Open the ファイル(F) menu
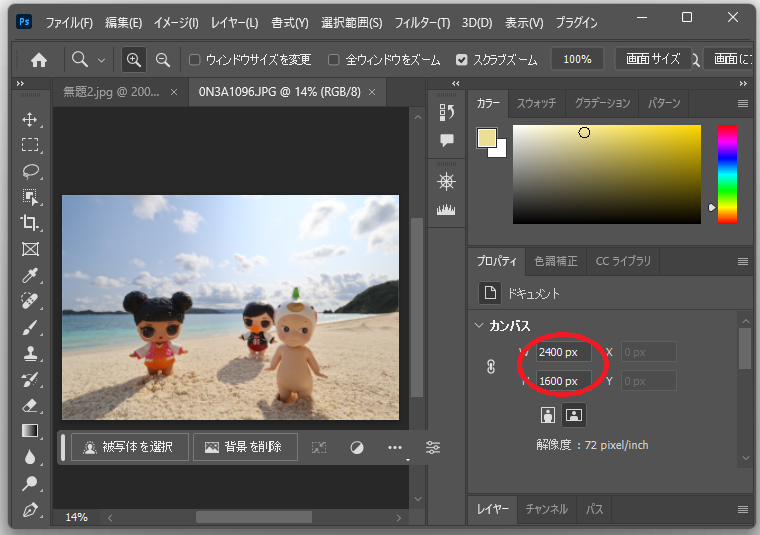 pyautogui.click(x=69, y=23)
